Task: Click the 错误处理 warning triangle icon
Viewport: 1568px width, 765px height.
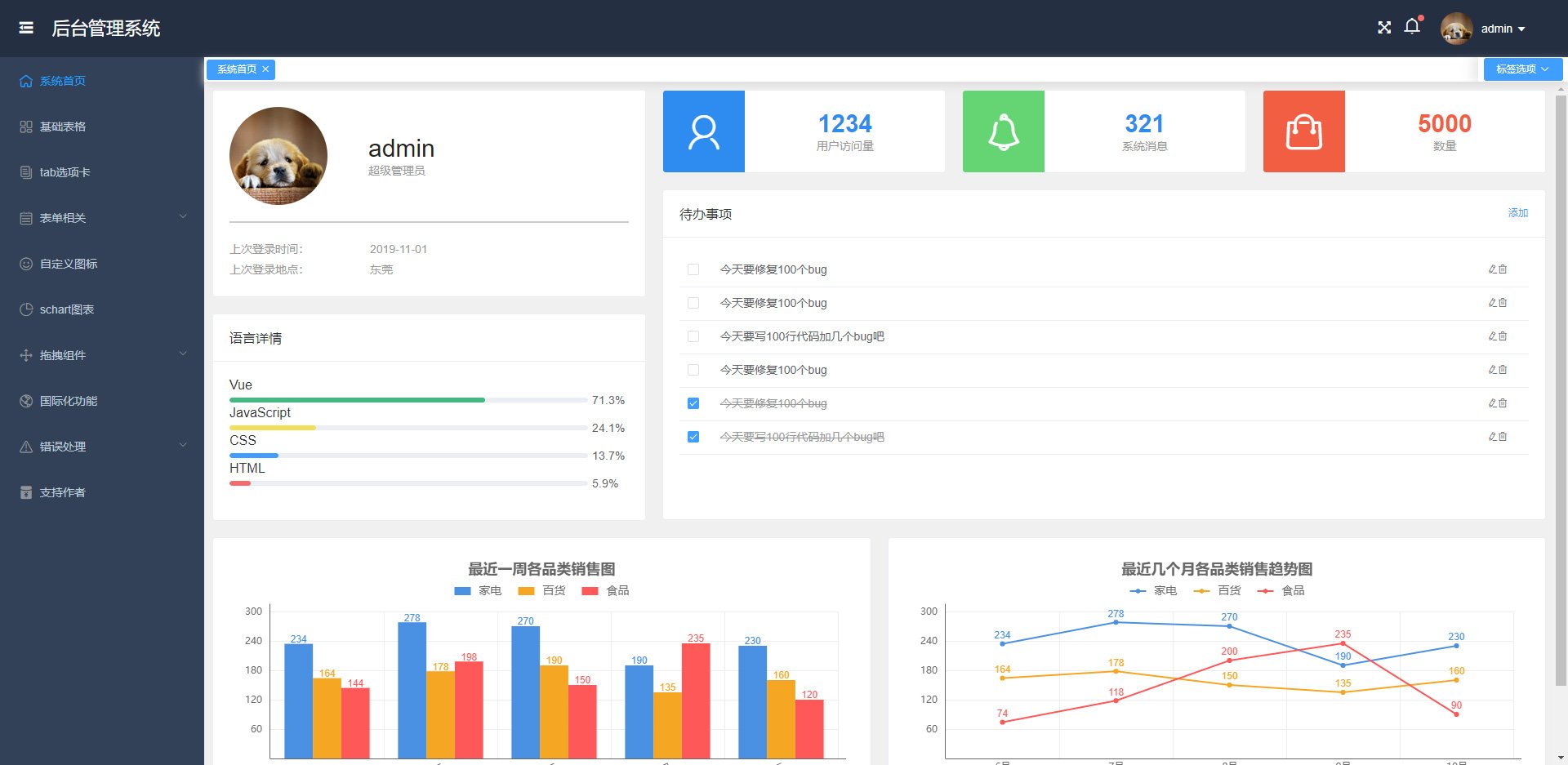Action: (26, 447)
